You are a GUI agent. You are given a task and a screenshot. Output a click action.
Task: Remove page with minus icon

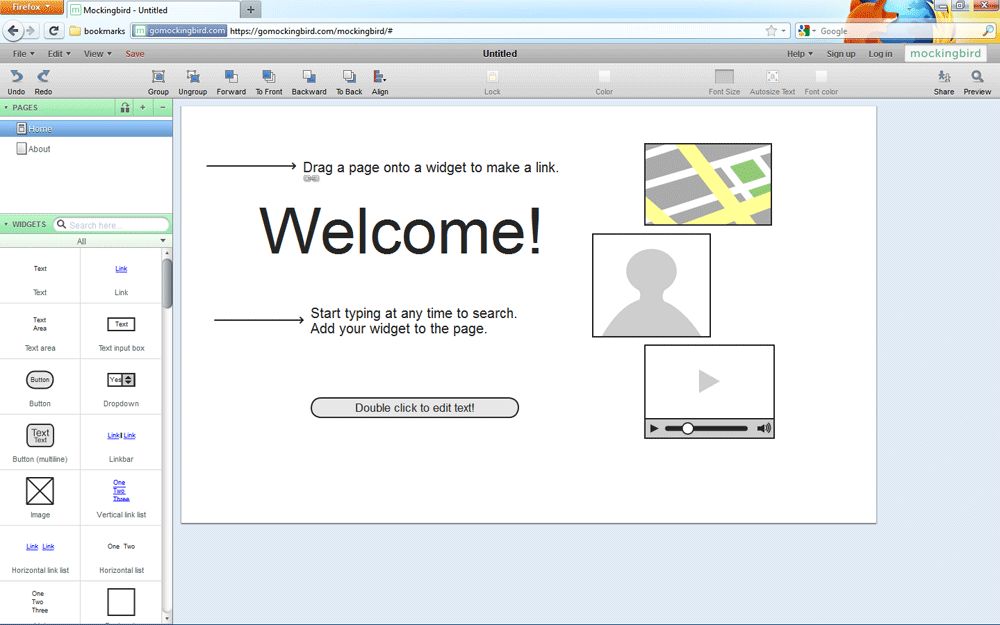[163, 107]
